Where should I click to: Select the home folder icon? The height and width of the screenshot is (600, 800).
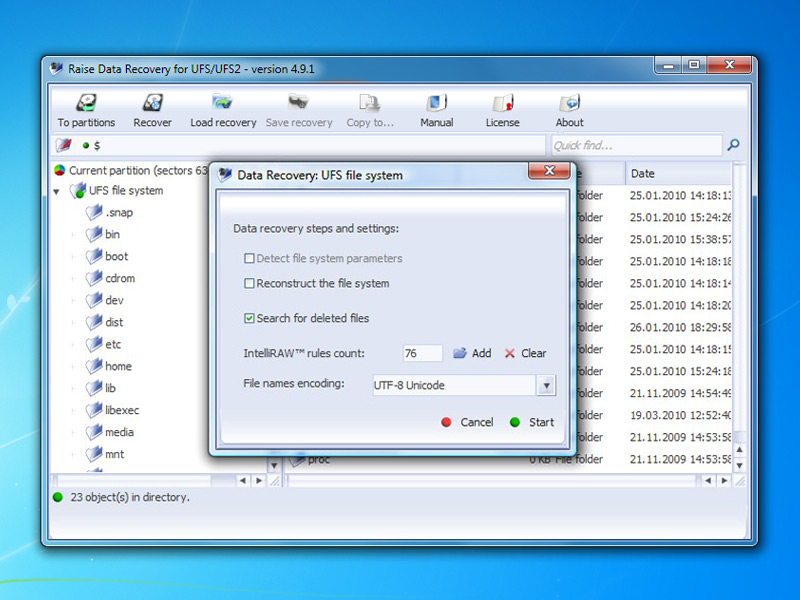point(94,366)
